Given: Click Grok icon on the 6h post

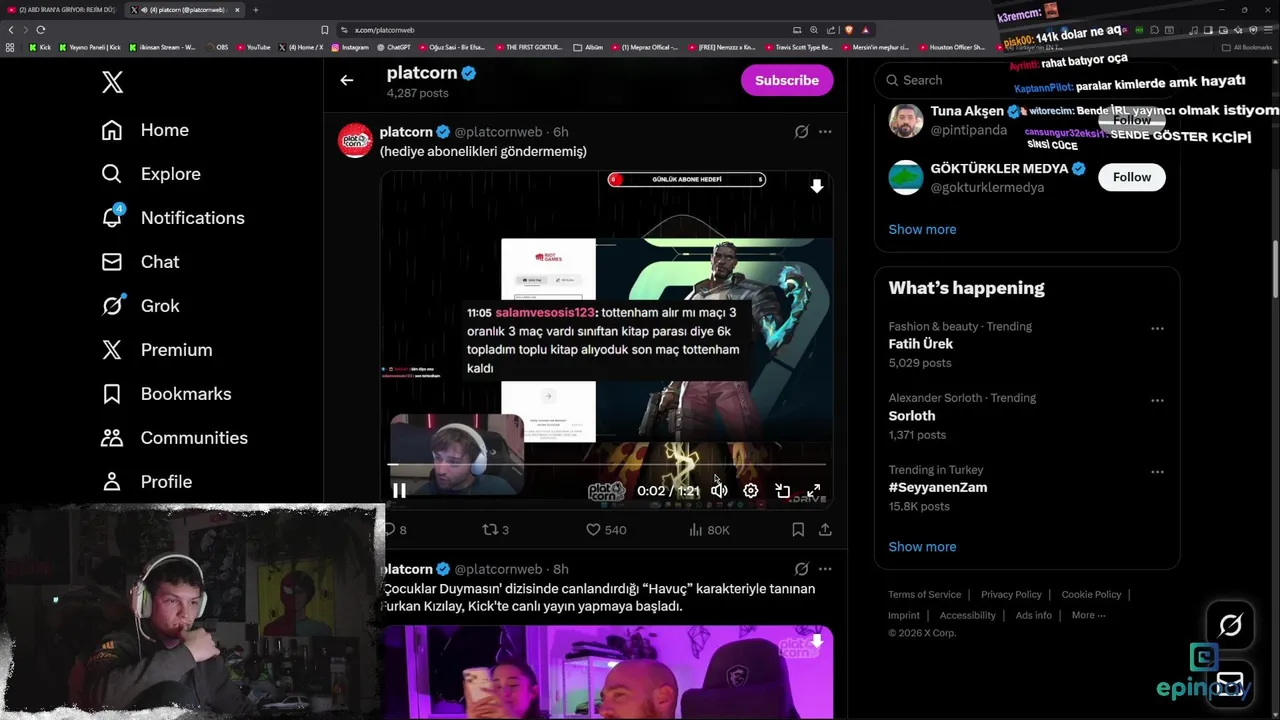Looking at the screenshot, I should pyautogui.click(x=801, y=132).
